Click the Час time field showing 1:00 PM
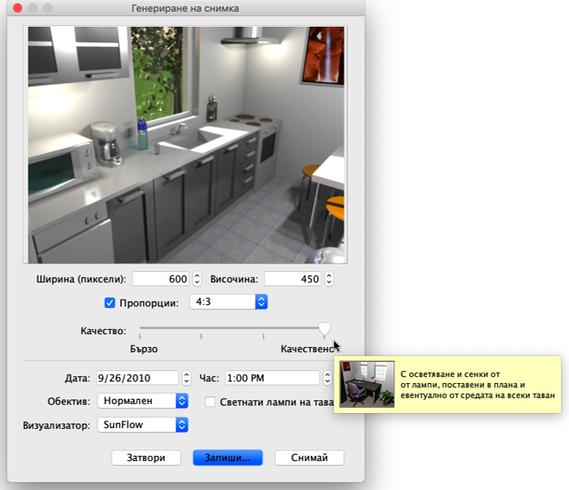 point(272,378)
